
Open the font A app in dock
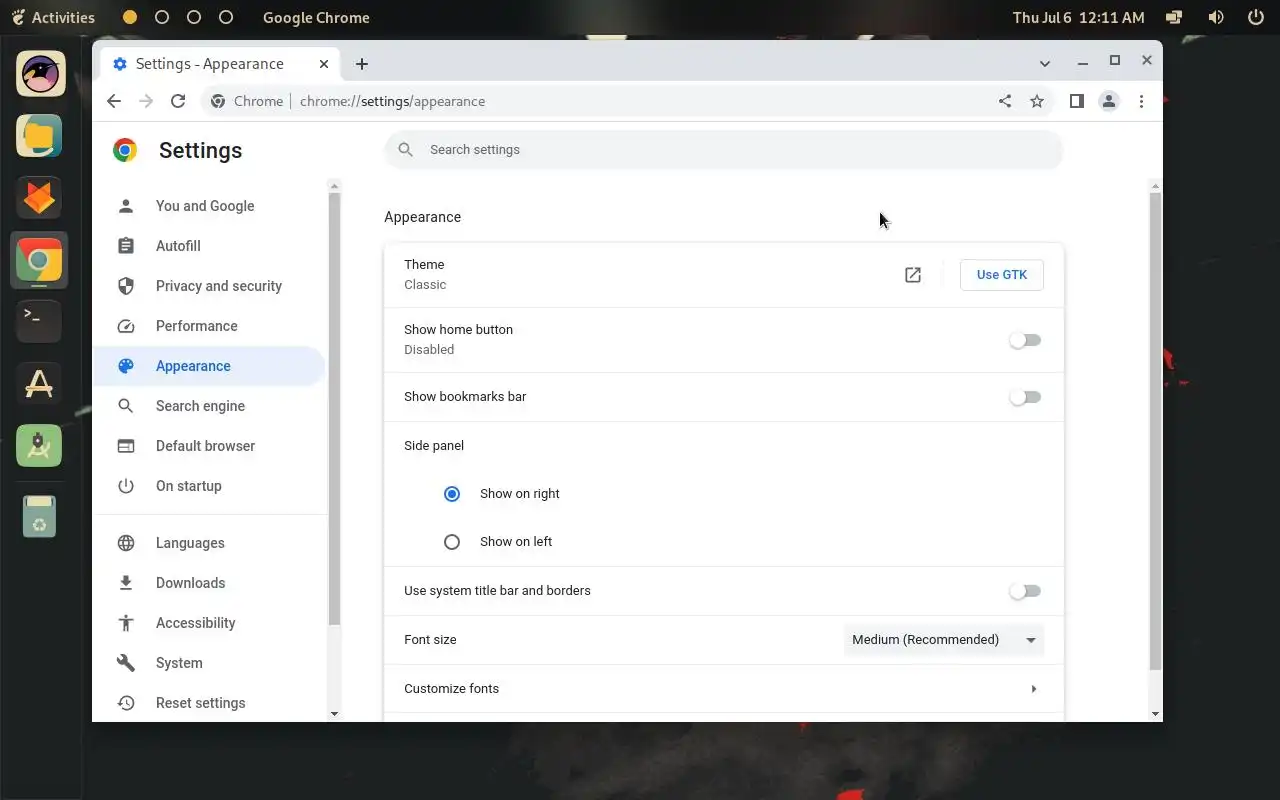(x=40, y=384)
